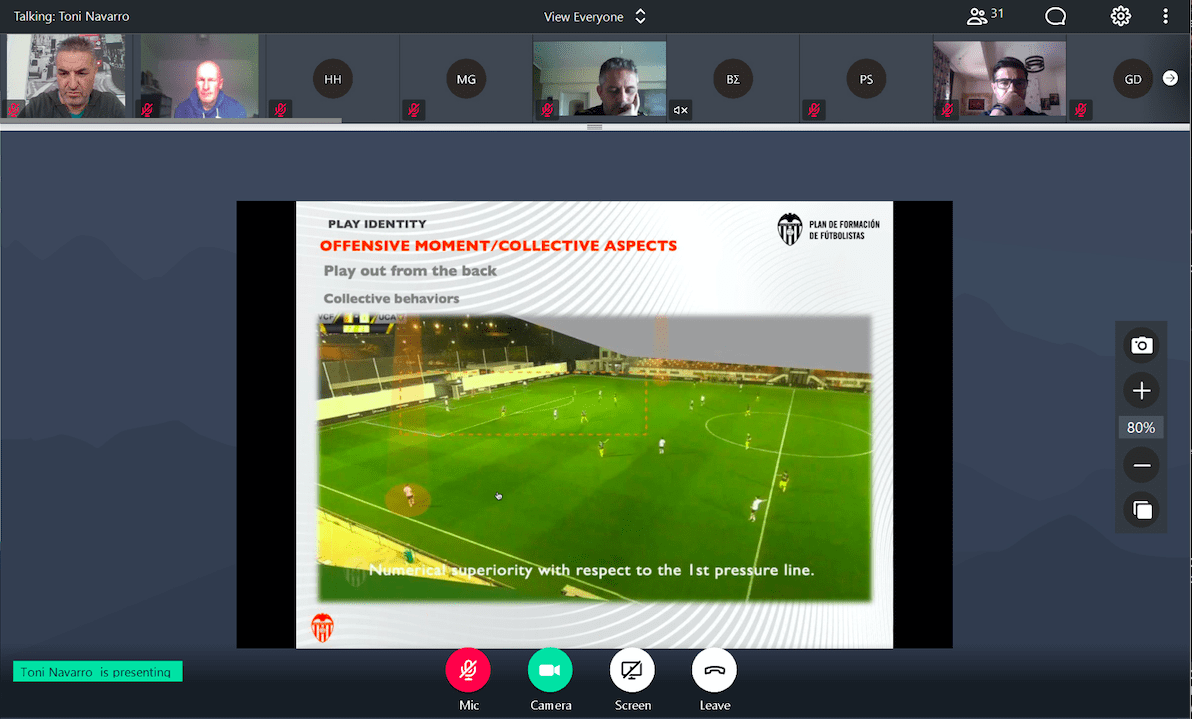Zoom out with the minus button
Viewport: 1192px width, 719px height.
1141,465
